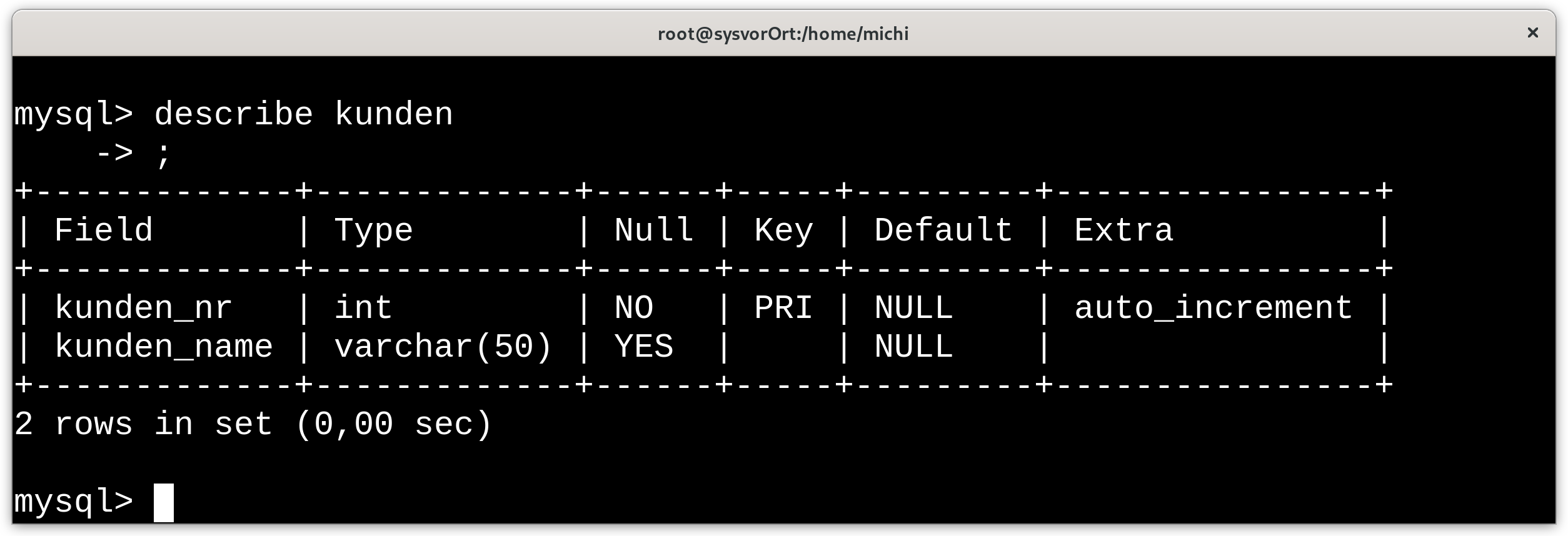1568x536 pixels.
Task: Click the 'int' type value
Action: coord(363,308)
